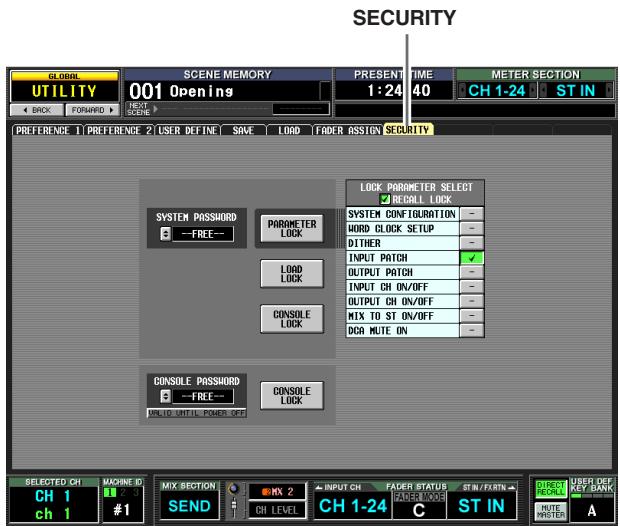620x526 pixels.
Task: Click the SELECTED CH display CH 1
Action: 53,496
